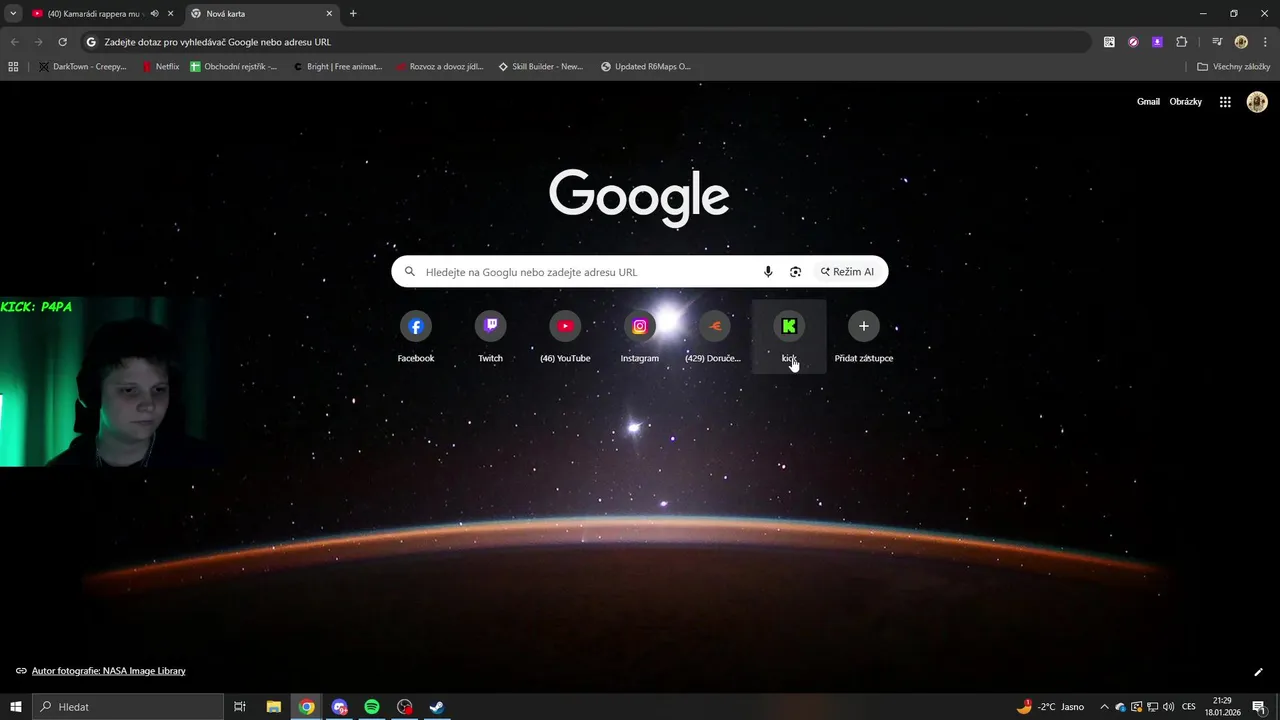Open Spotify from the taskbar
The image size is (1280, 720).
[372, 707]
